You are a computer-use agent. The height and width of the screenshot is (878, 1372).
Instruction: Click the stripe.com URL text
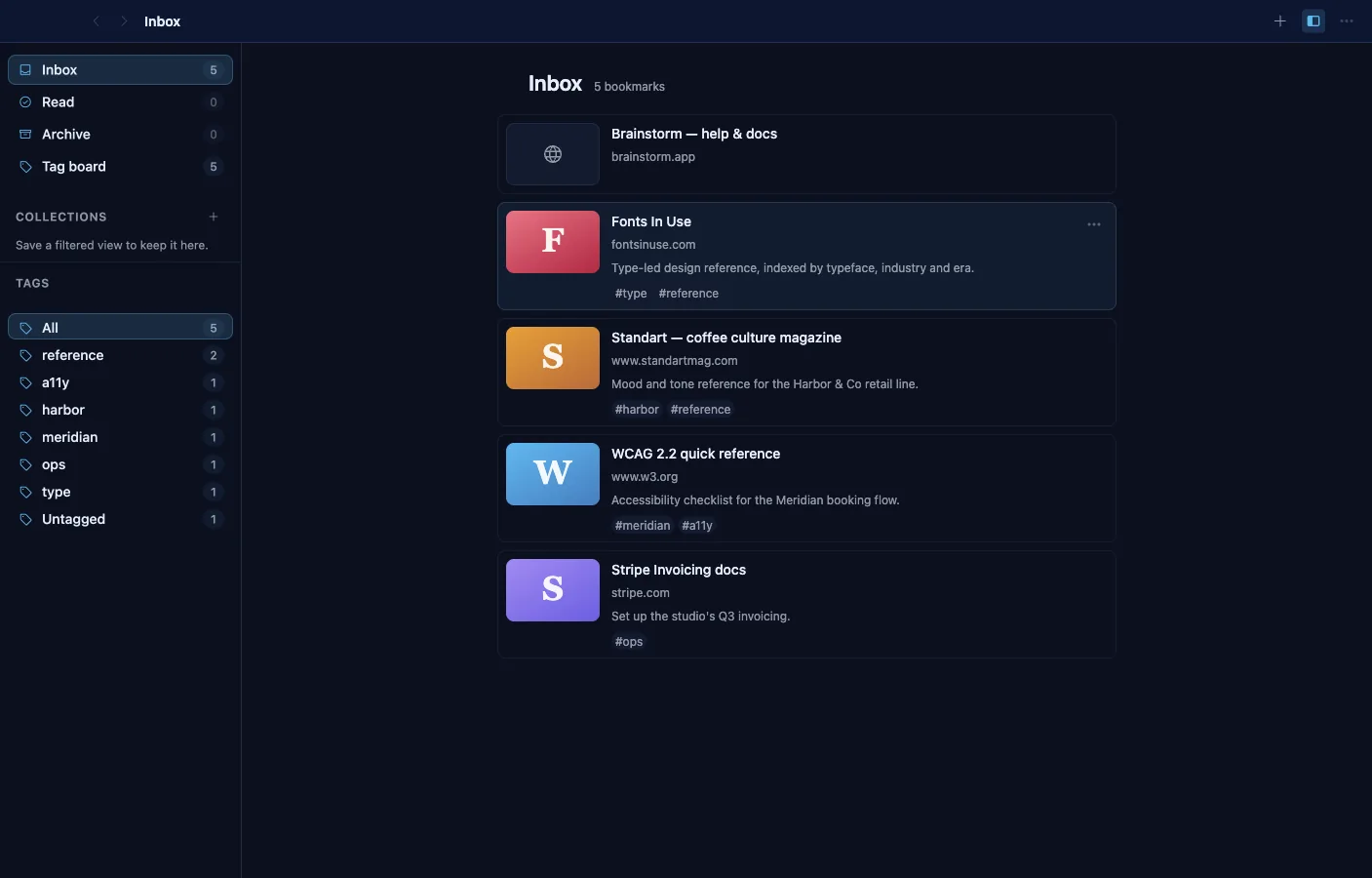(x=641, y=593)
